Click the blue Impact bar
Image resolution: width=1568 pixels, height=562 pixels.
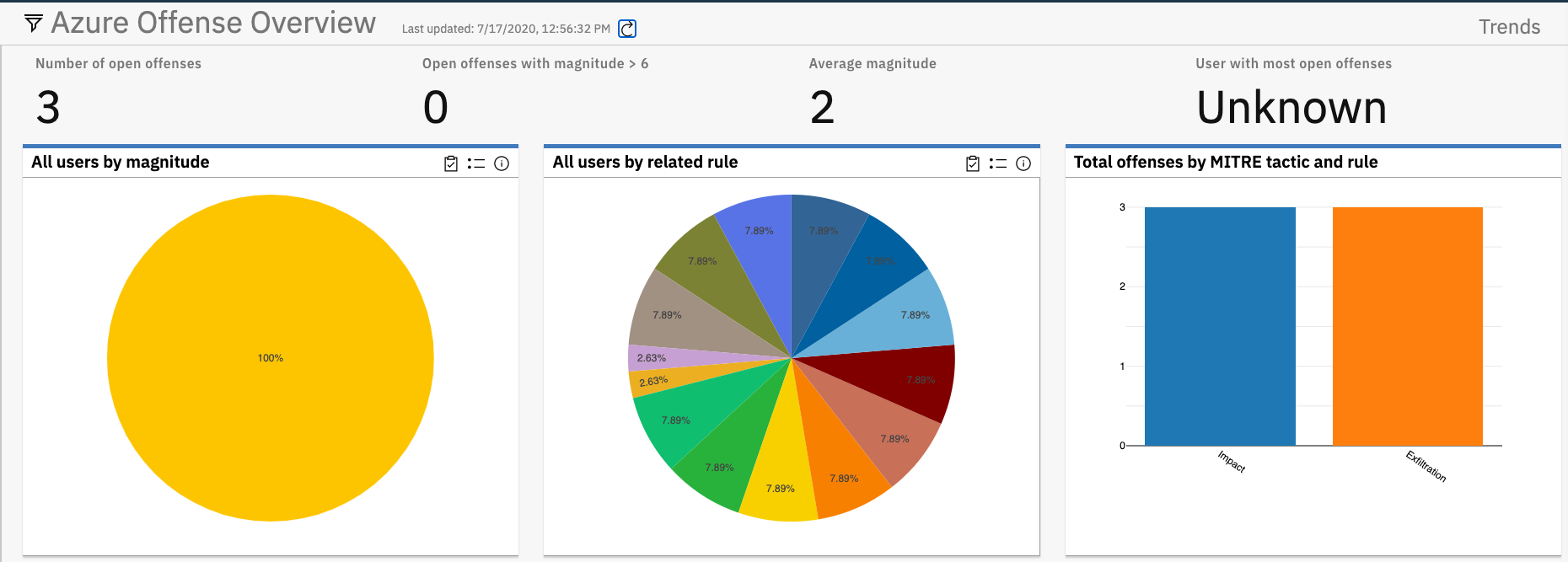pyautogui.click(x=1220, y=326)
